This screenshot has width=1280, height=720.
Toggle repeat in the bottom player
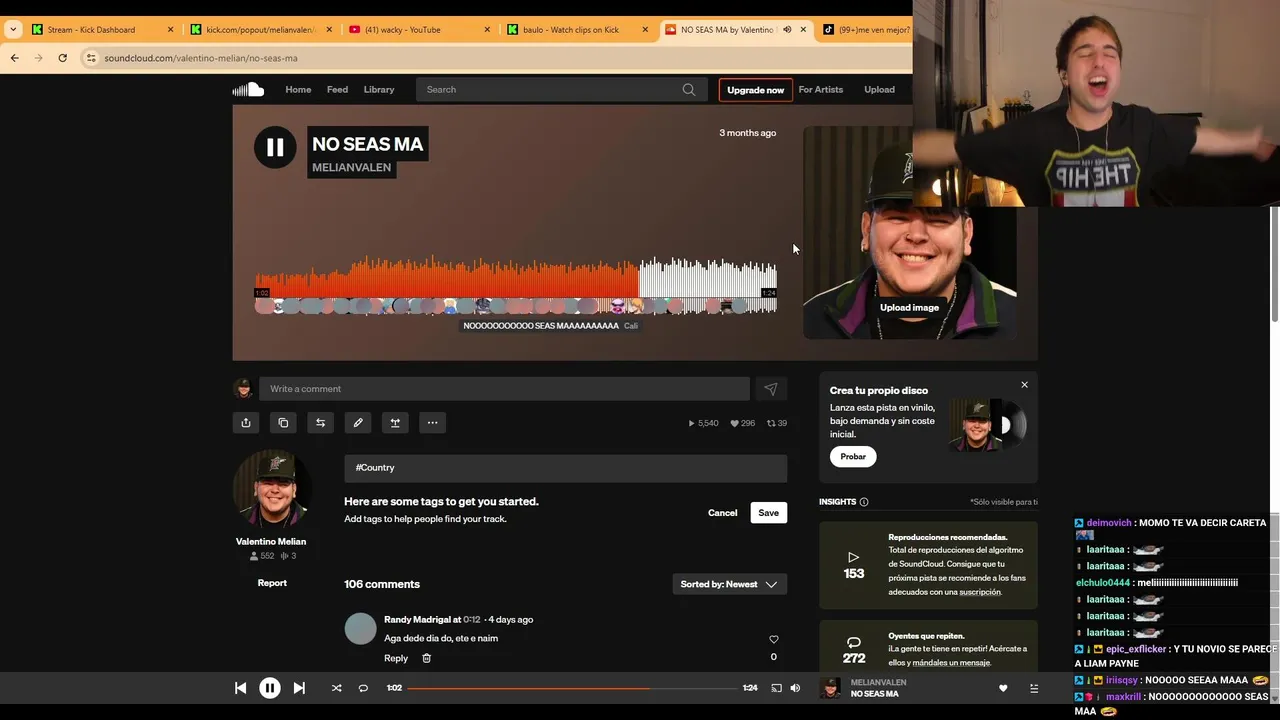coord(363,688)
